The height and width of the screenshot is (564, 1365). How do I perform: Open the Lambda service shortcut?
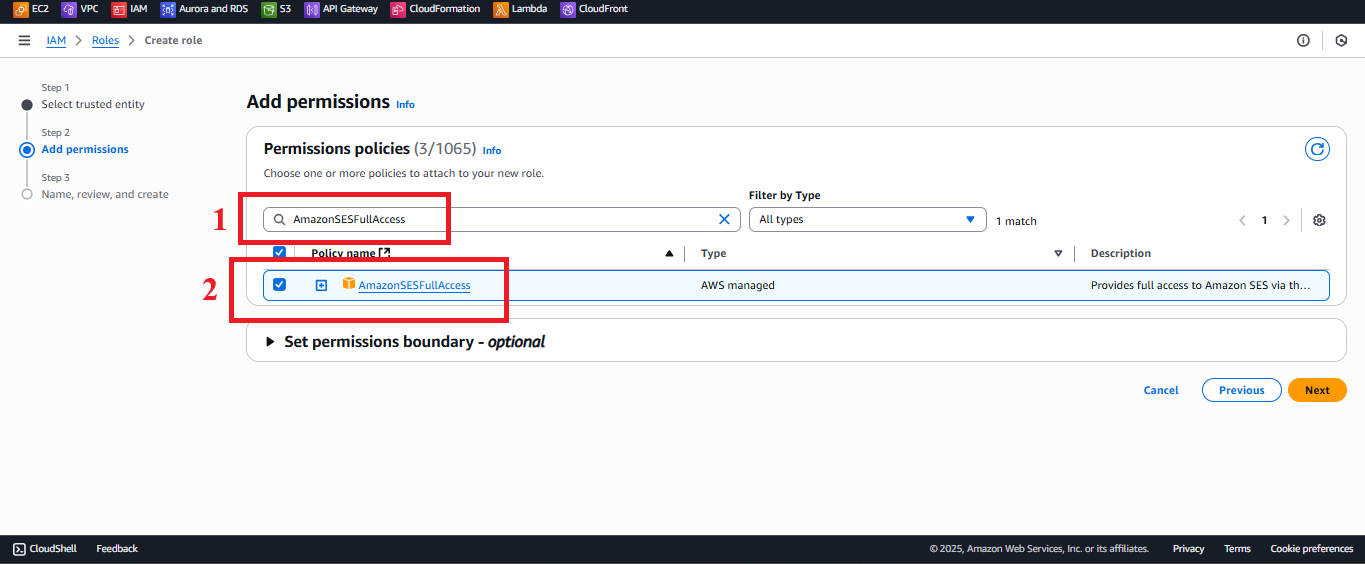[x=520, y=9]
